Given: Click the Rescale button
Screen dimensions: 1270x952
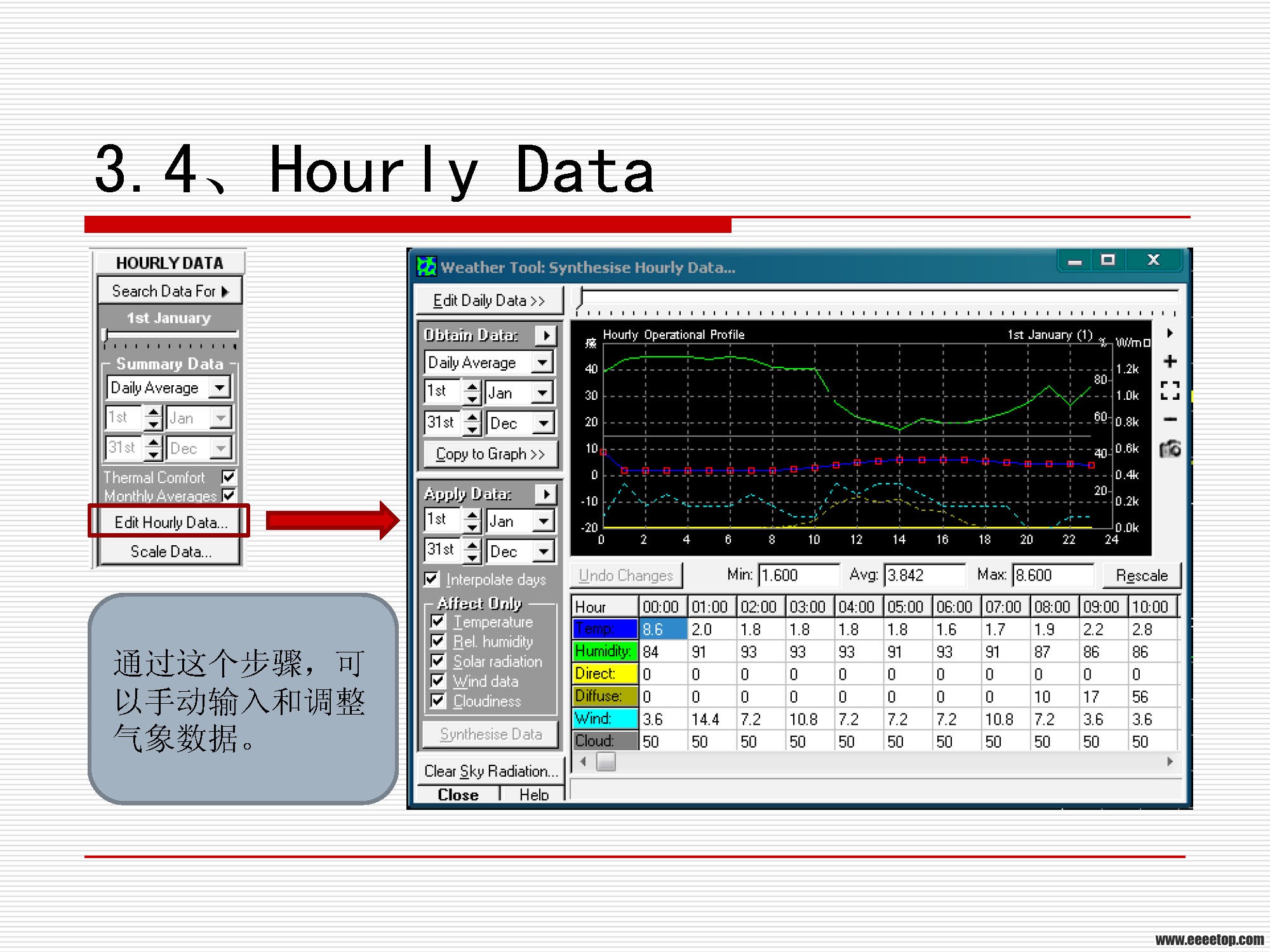Looking at the screenshot, I should (1142, 575).
